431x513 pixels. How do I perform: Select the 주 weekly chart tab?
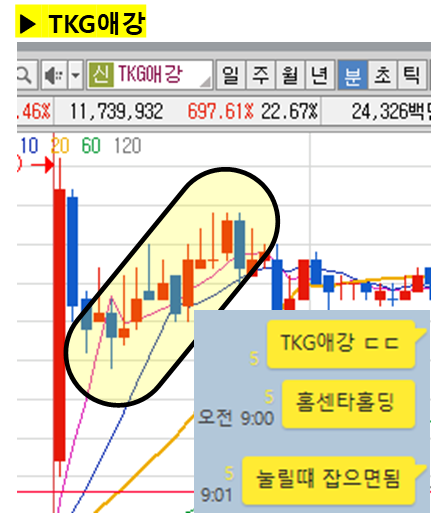[260, 75]
